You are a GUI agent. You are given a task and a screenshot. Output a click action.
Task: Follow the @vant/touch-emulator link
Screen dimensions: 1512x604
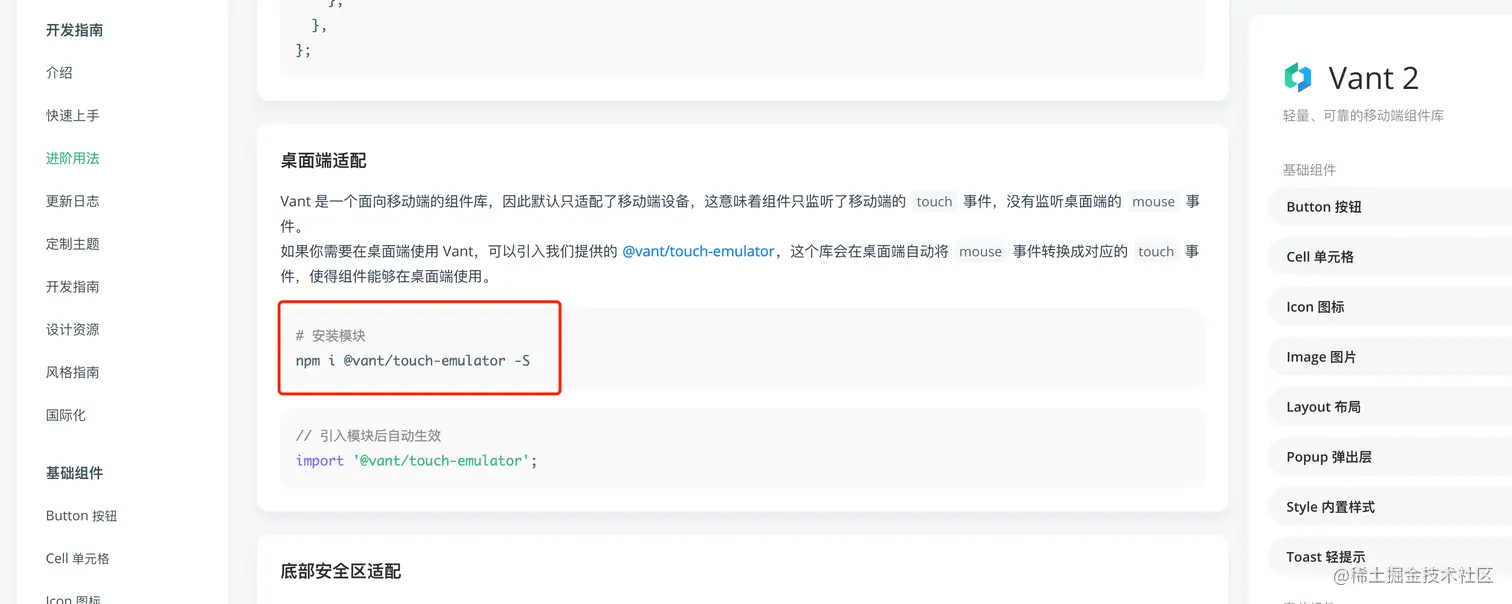click(698, 252)
